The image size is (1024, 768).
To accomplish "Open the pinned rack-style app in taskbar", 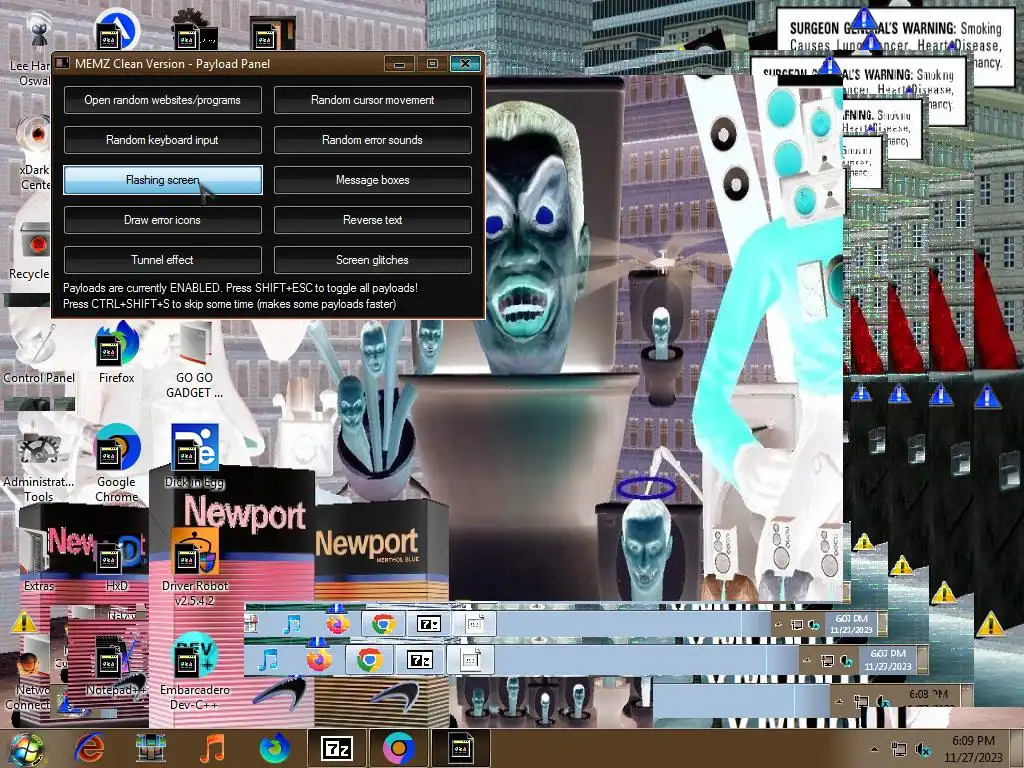I will tap(151, 748).
